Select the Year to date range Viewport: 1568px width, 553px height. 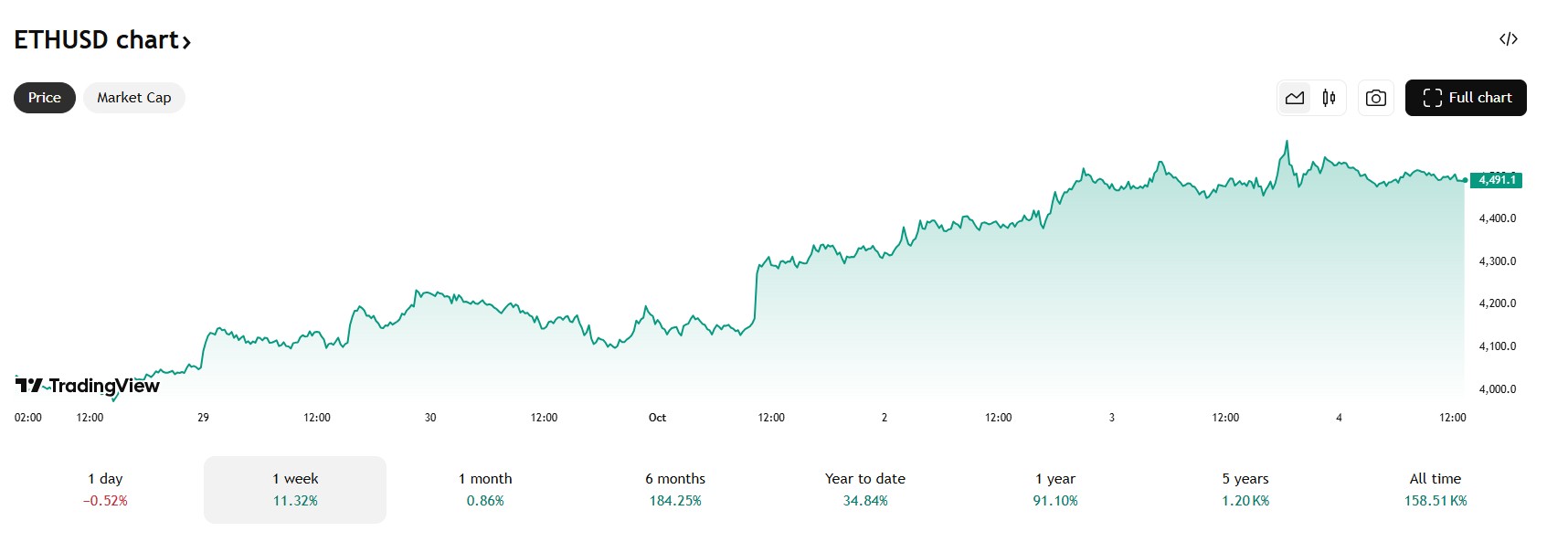coord(865,489)
